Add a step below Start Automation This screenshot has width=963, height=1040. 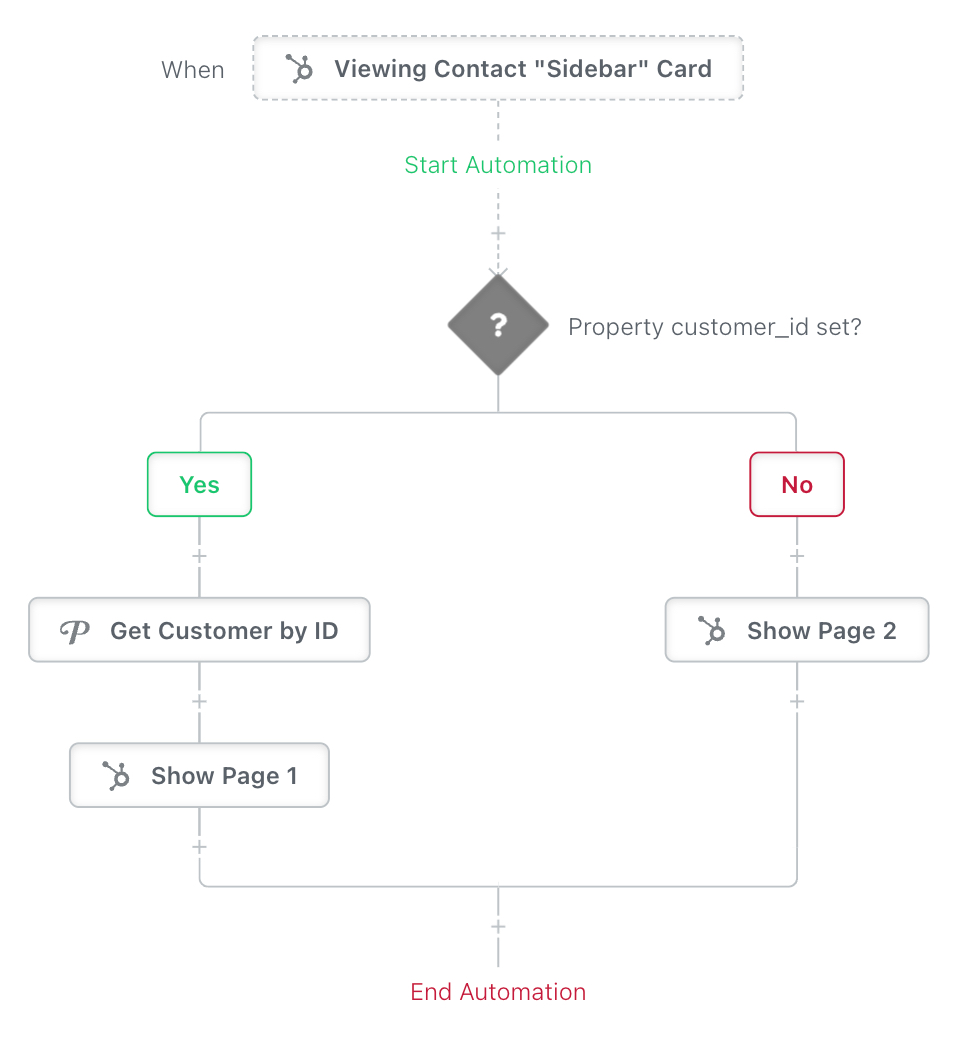(x=498, y=234)
